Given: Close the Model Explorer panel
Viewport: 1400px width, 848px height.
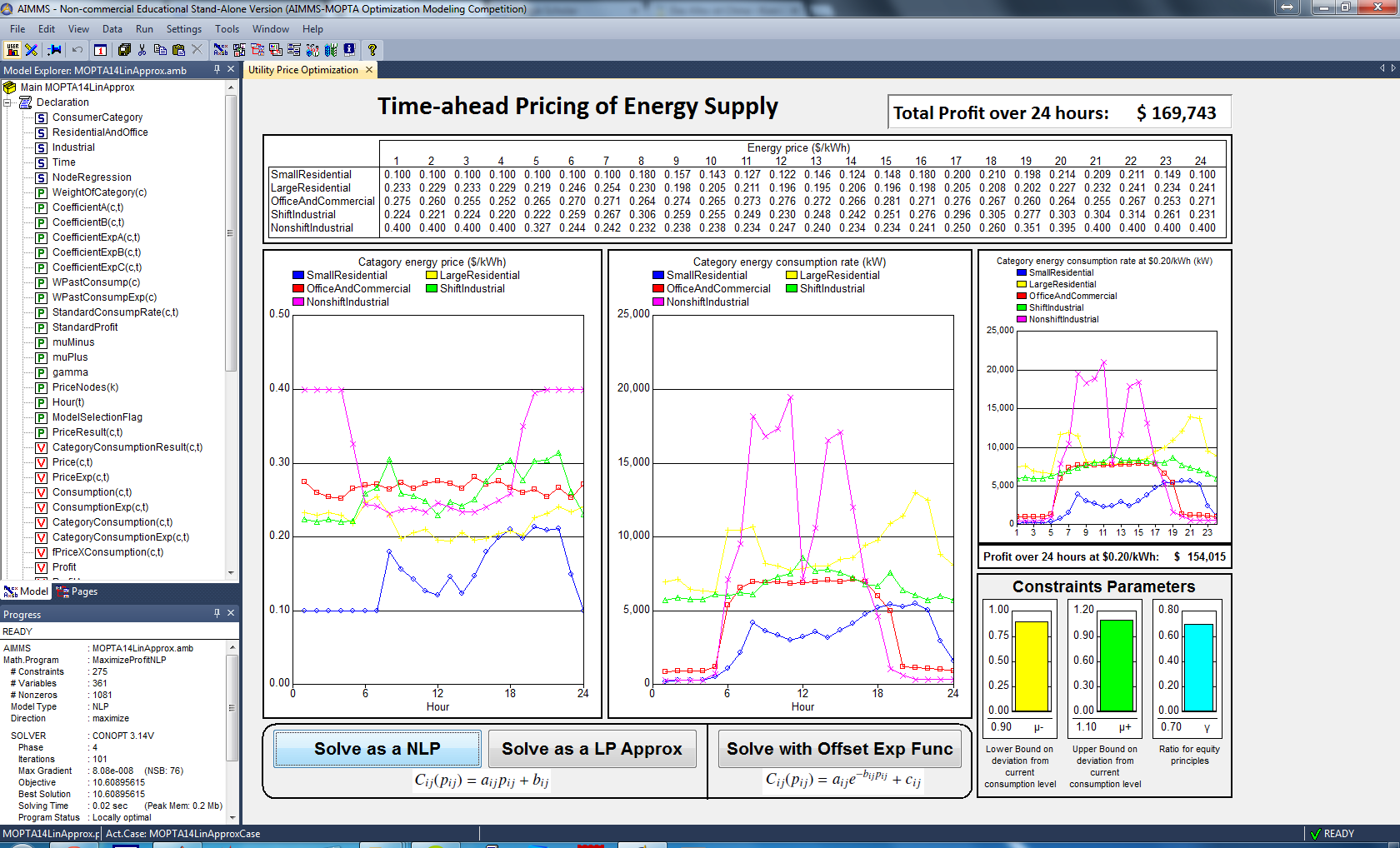Looking at the screenshot, I should (x=231, y=70).
